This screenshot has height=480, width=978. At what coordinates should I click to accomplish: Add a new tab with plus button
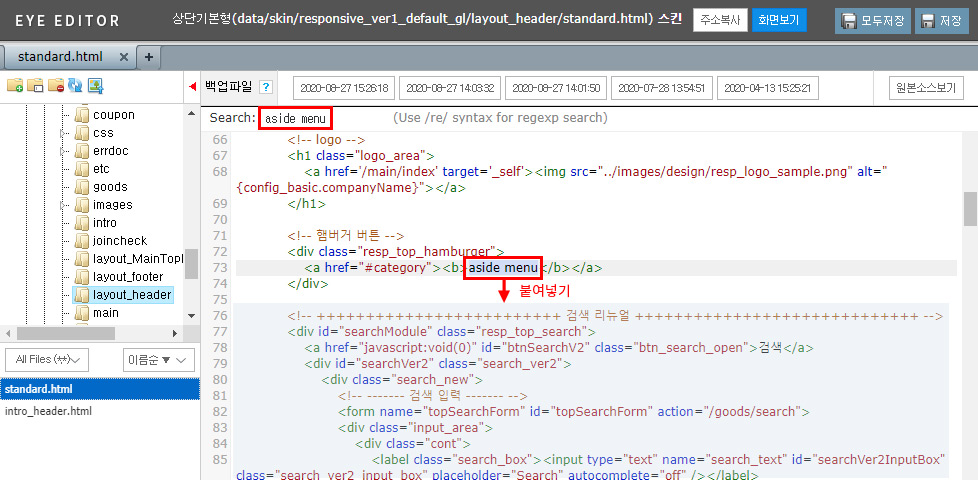148,57
